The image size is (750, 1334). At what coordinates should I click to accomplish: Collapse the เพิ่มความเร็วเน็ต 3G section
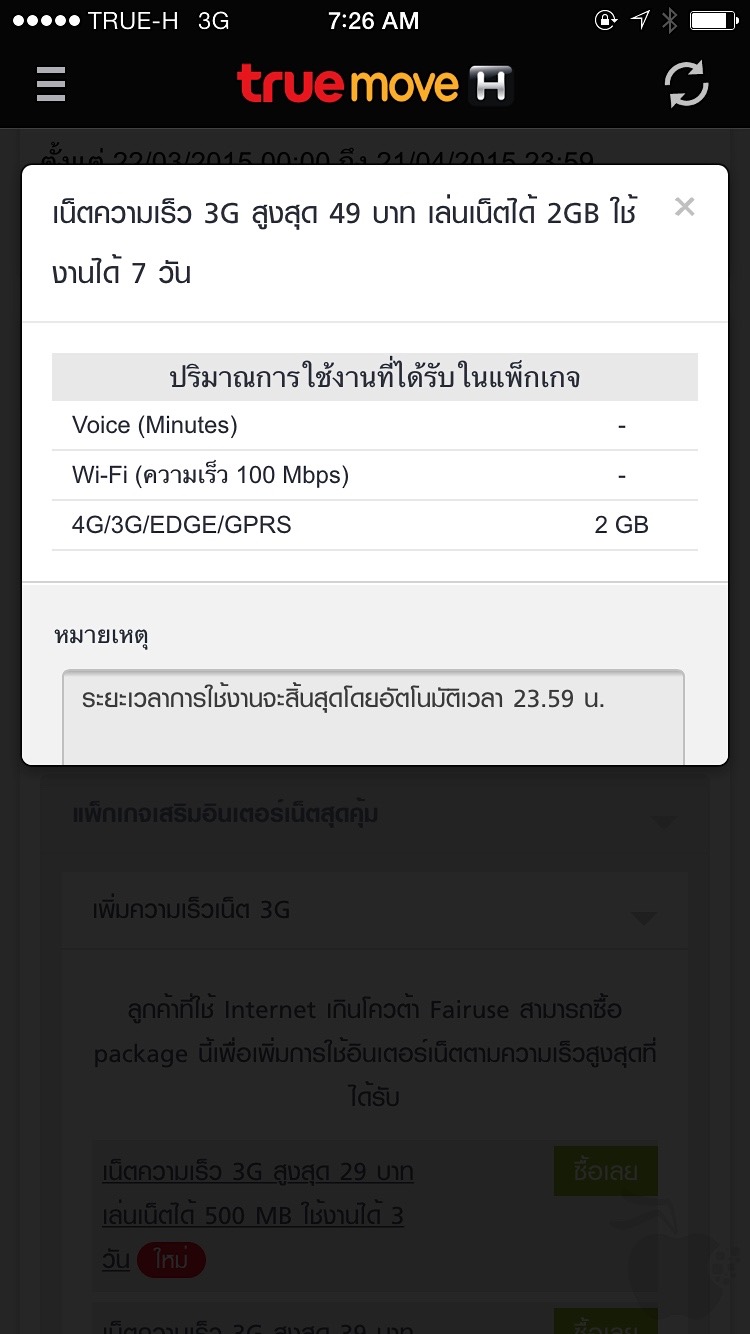pos(374,910)
